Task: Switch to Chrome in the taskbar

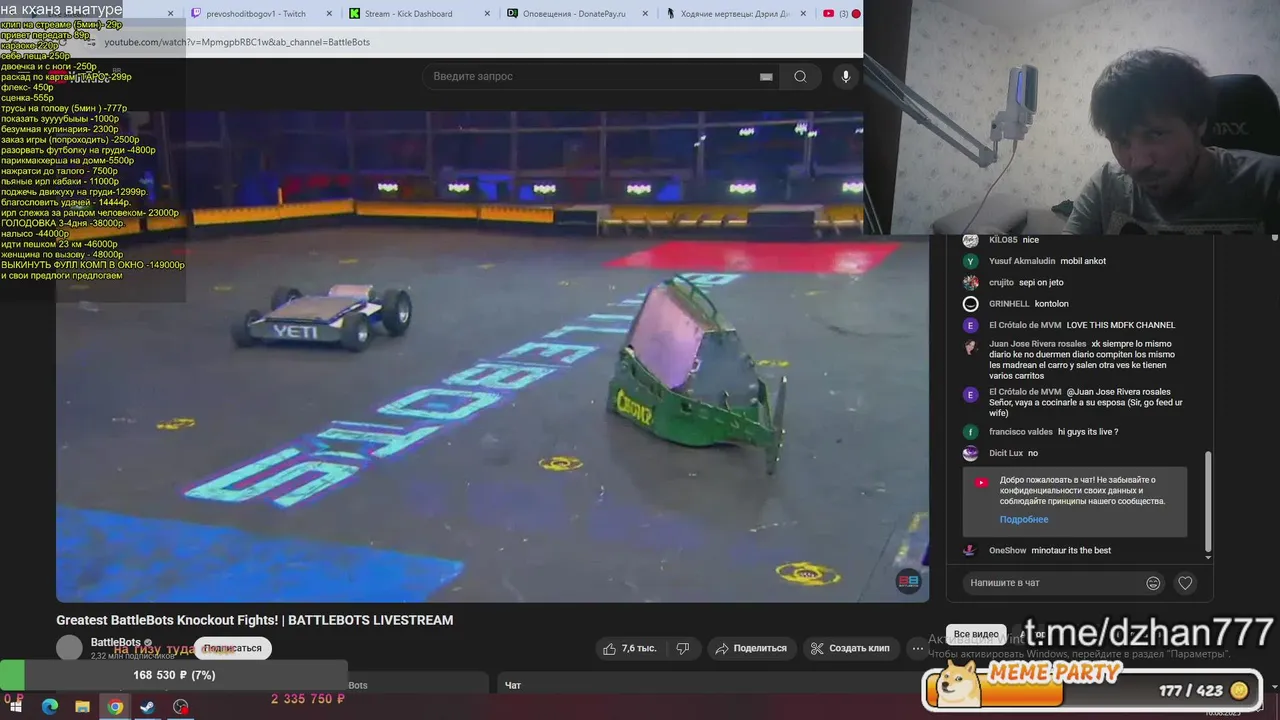Action: (115, 707)
